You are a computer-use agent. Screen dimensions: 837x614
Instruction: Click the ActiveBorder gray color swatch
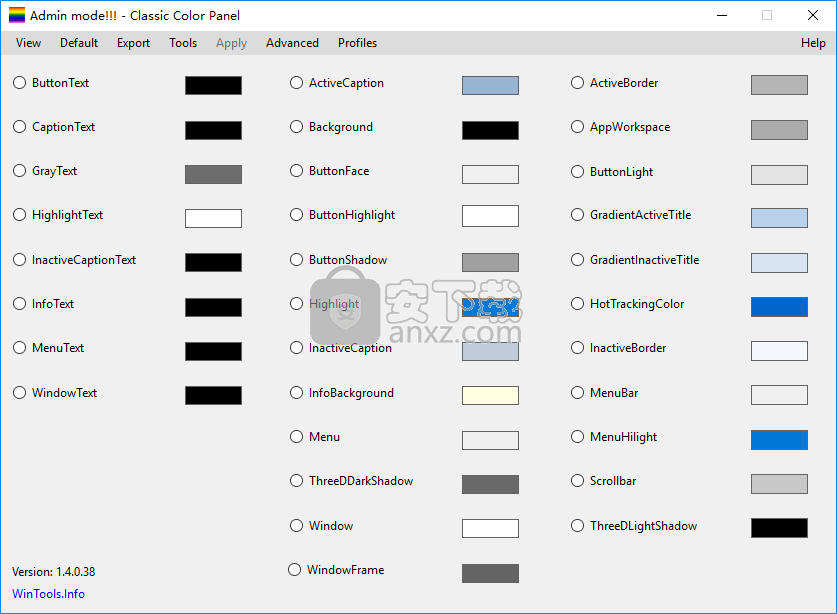779,85
